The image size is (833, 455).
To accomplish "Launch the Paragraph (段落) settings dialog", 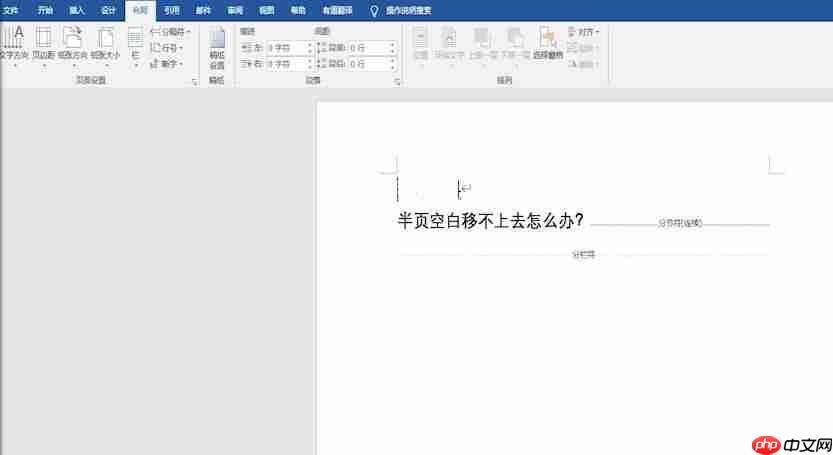I will [397, 82].
